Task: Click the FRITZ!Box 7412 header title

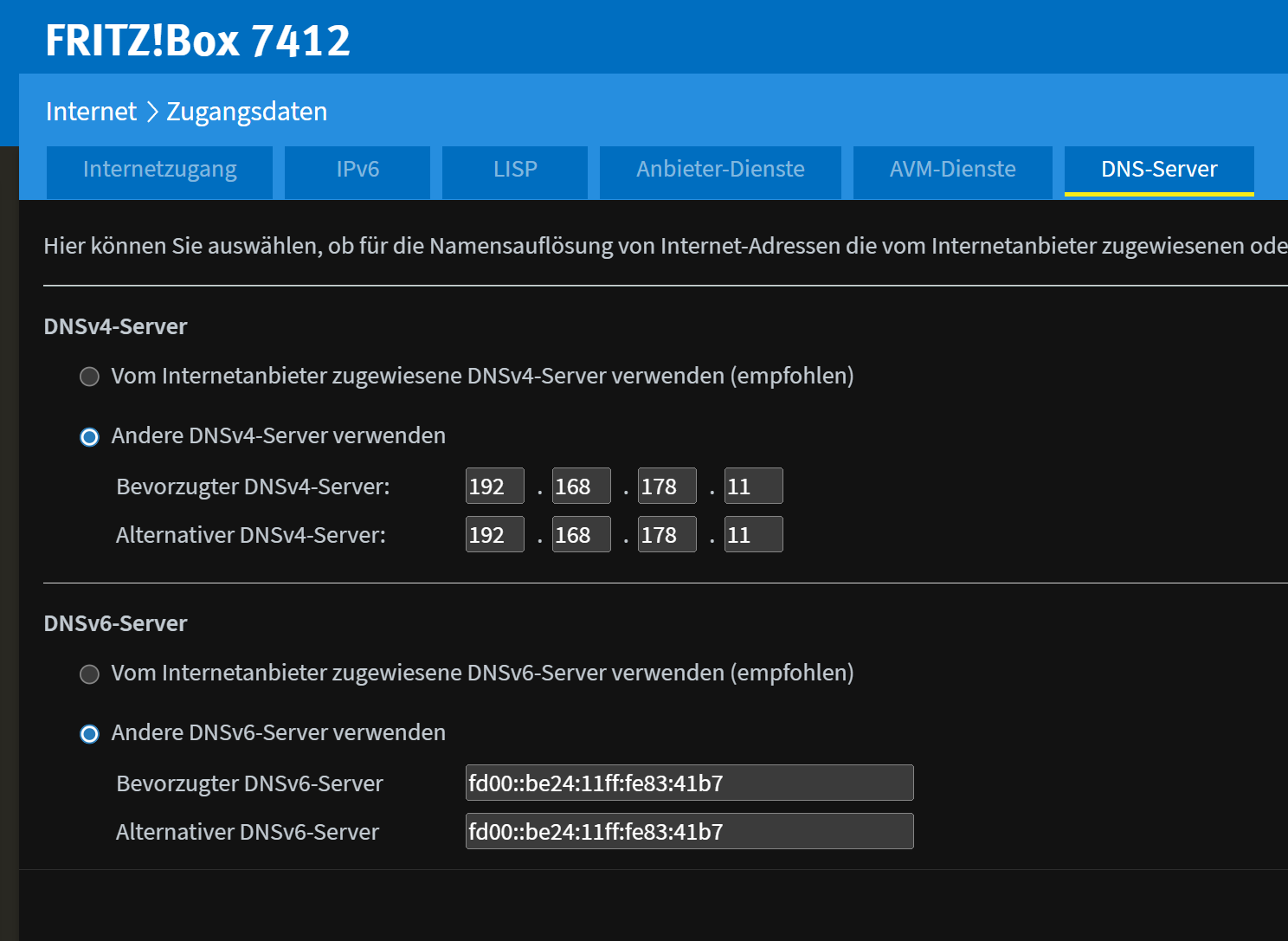Action: point(197,41)
